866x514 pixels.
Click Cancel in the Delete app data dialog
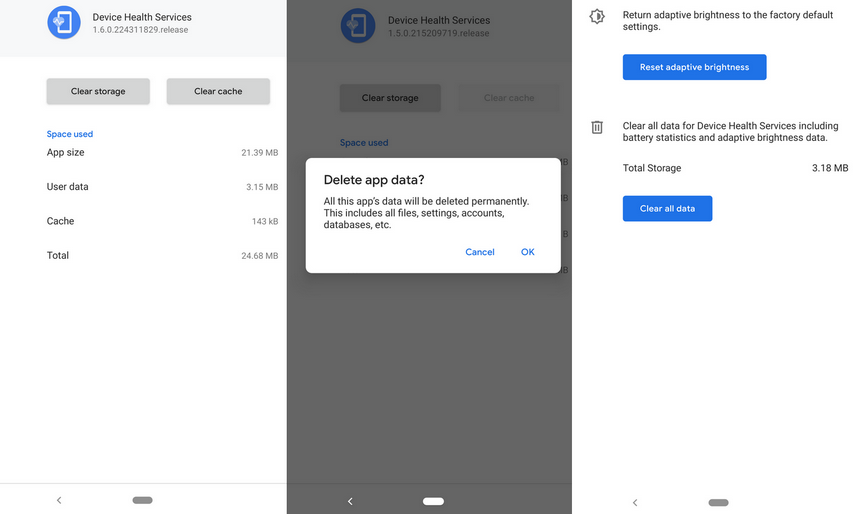[x=480, y=252]
